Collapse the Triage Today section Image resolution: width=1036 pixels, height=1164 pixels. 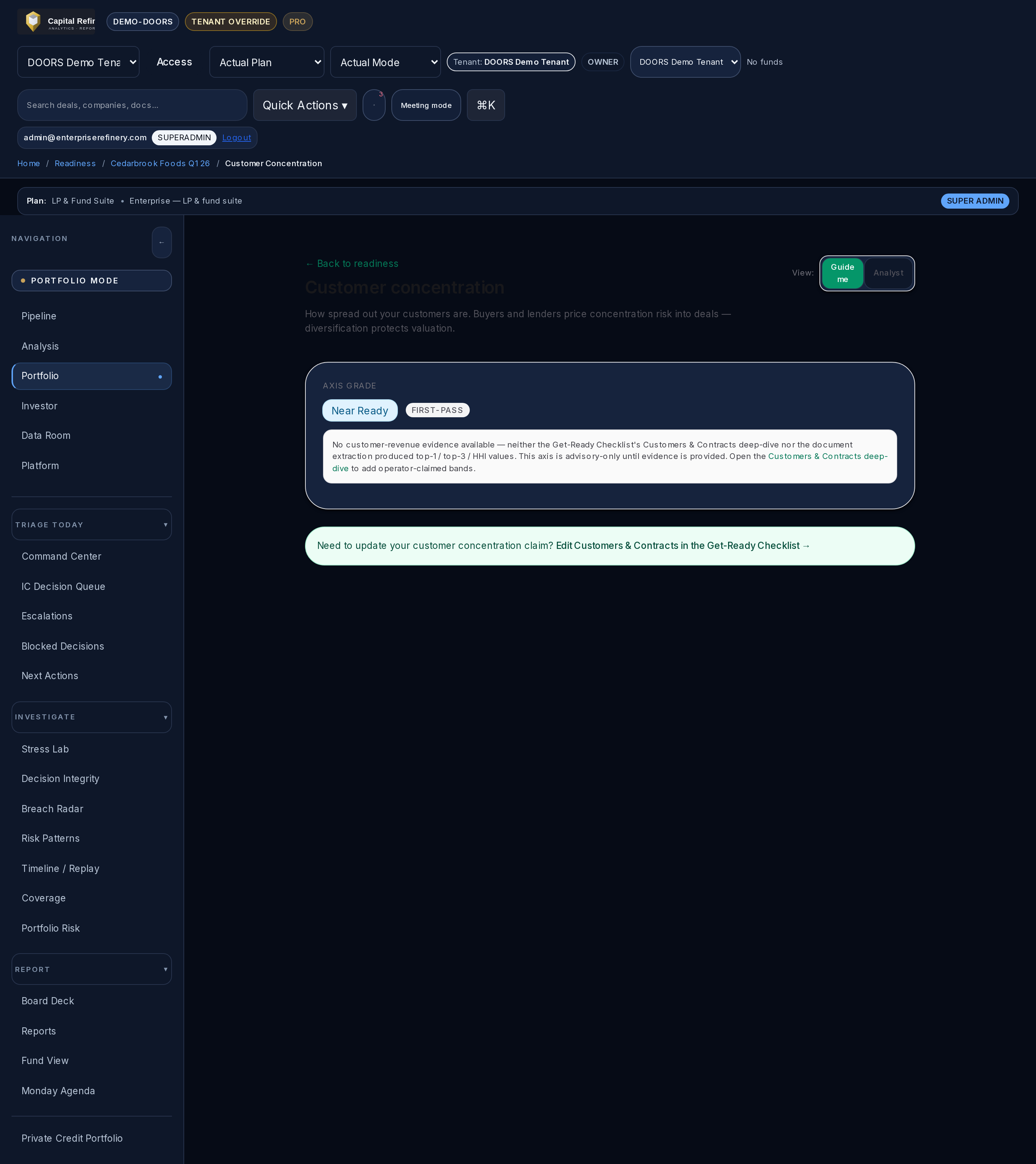92,524
